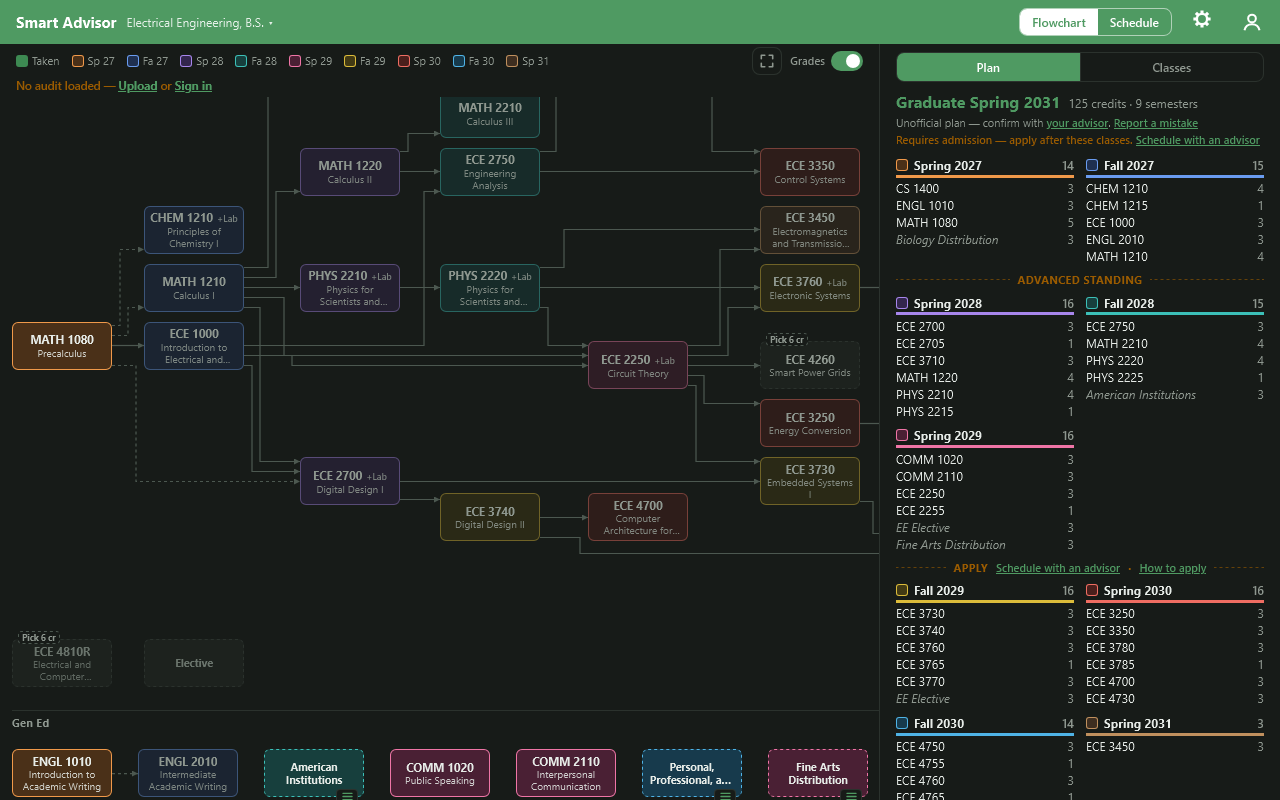
Task: Click the Elective placeholder node
Action: point(194,663)
